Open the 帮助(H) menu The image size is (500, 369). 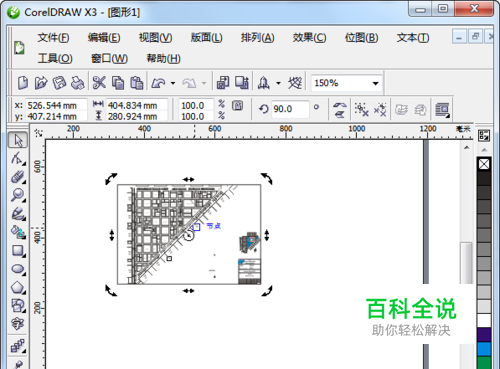click(163, 59)
